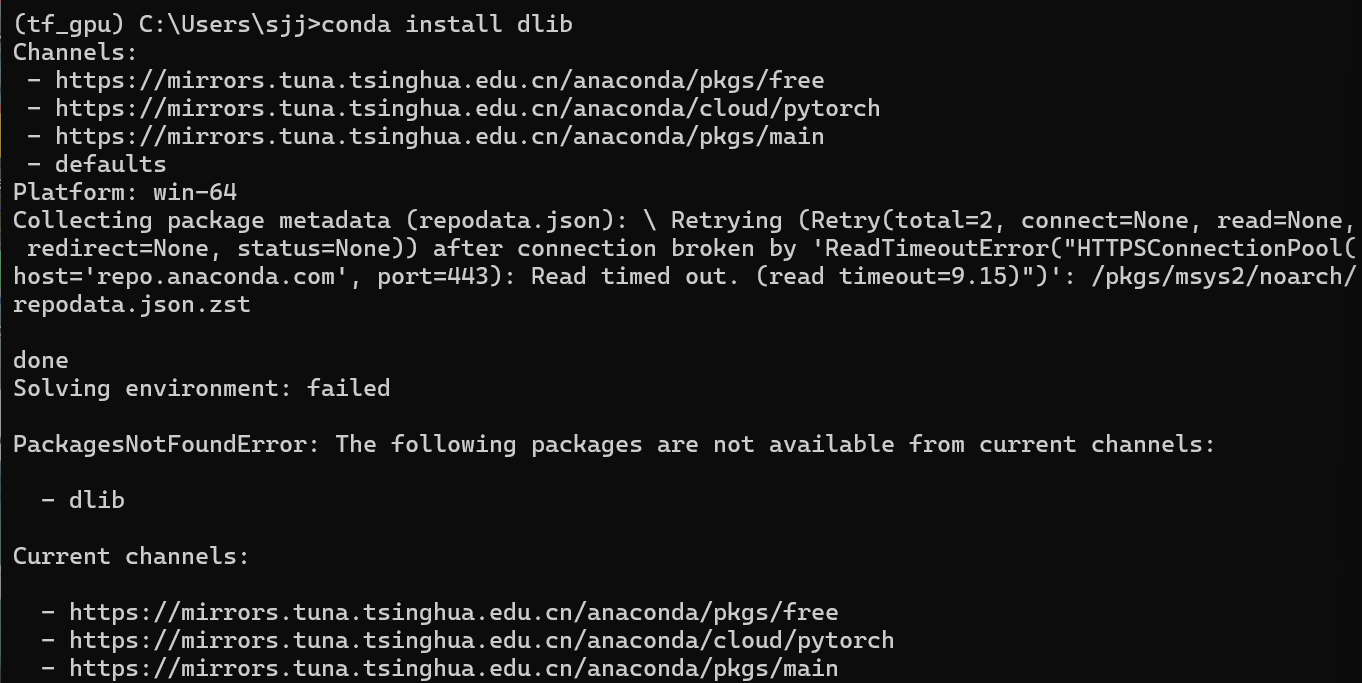
Task: Click the "conda install dlib" command text
Action: click(448, 24)
